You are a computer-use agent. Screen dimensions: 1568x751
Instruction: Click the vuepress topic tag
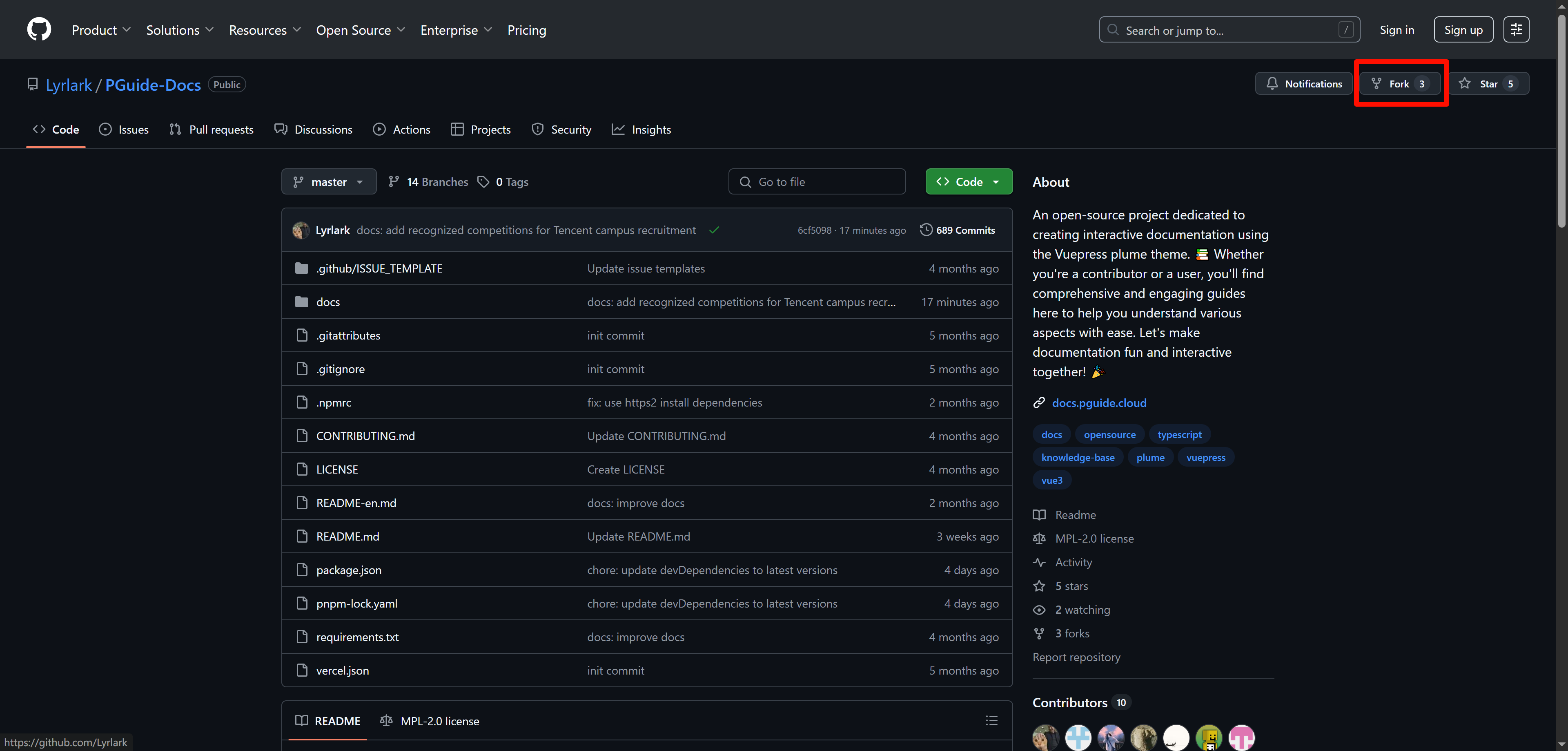[x=1205, y=457]
